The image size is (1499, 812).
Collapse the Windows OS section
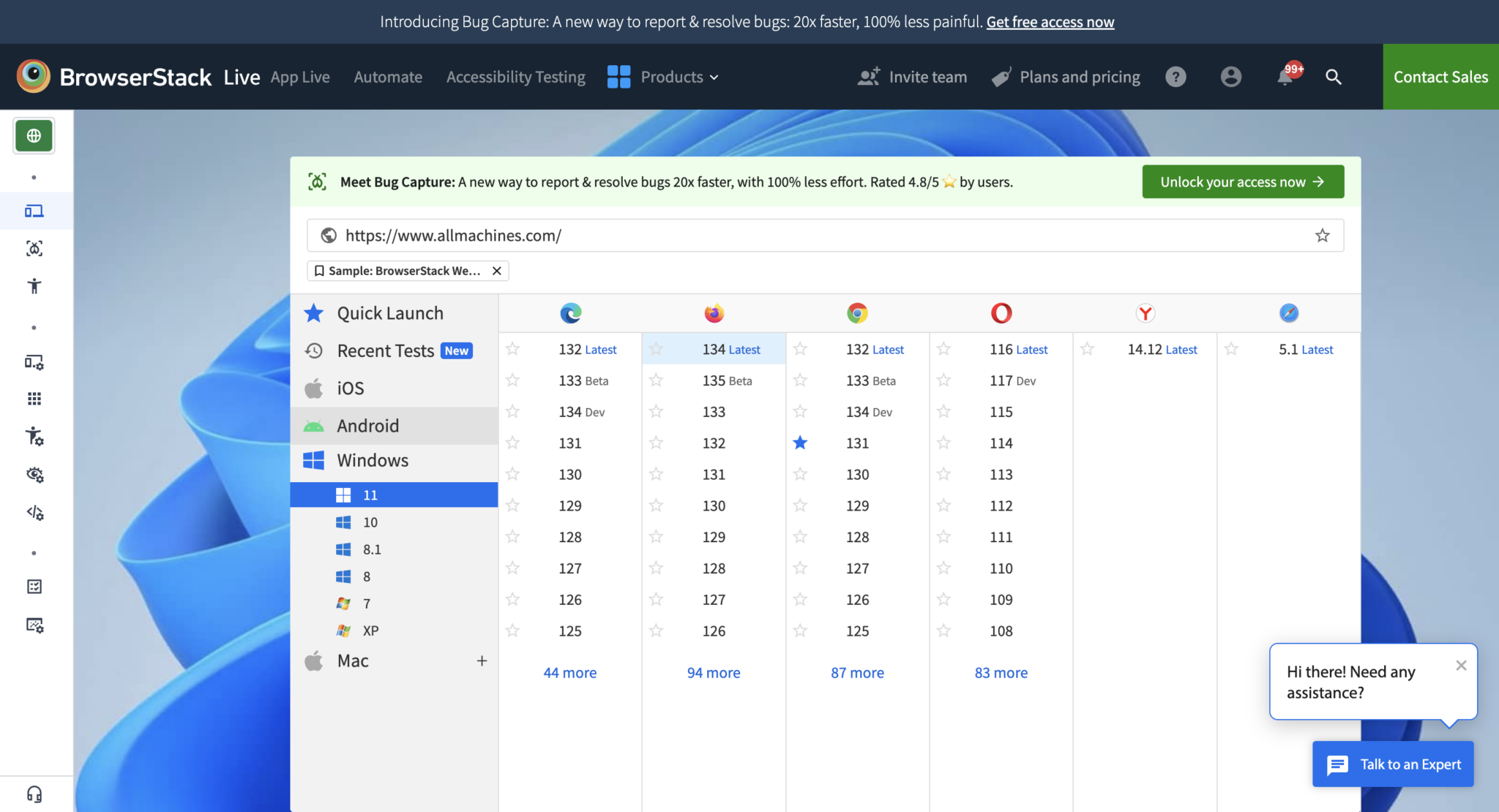373,460
